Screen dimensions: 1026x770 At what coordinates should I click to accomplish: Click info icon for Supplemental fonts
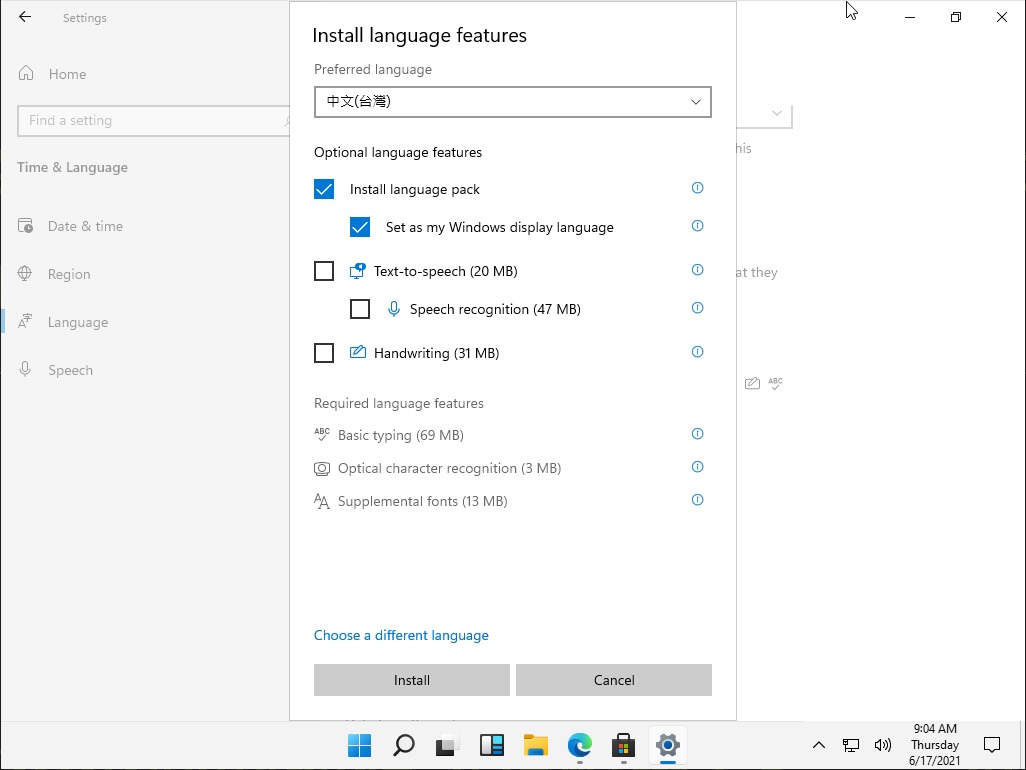point(698,500)
